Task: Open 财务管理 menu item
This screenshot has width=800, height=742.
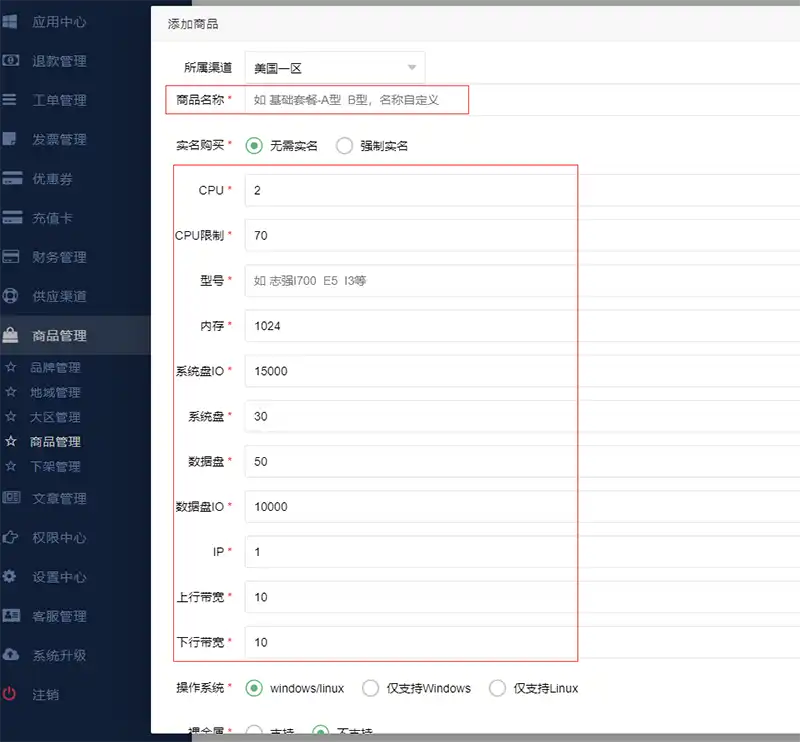Action: 59,257
